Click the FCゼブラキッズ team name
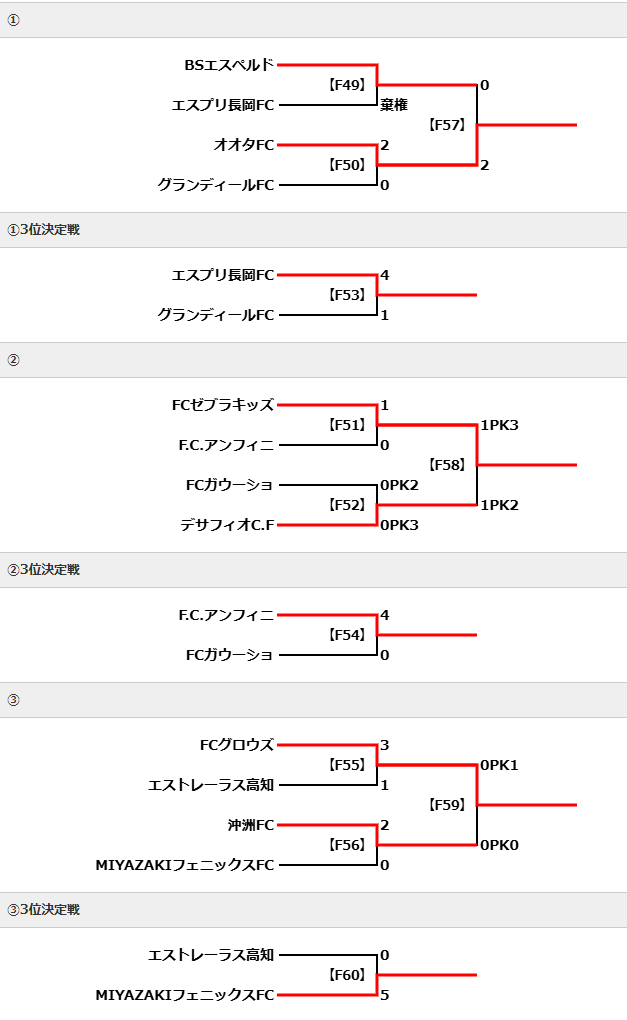The height and width of the screenshot is (1020, 627). click(222, 405)
